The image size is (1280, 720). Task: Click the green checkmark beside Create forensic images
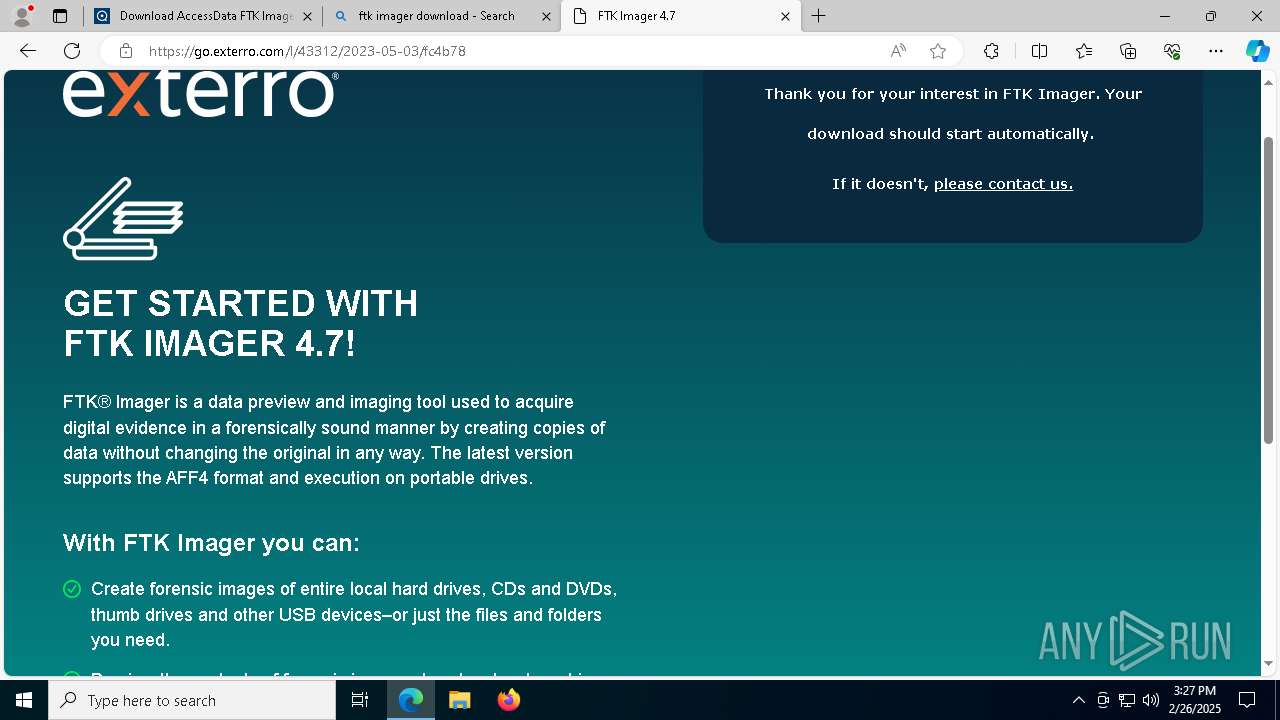pos(72,589)
